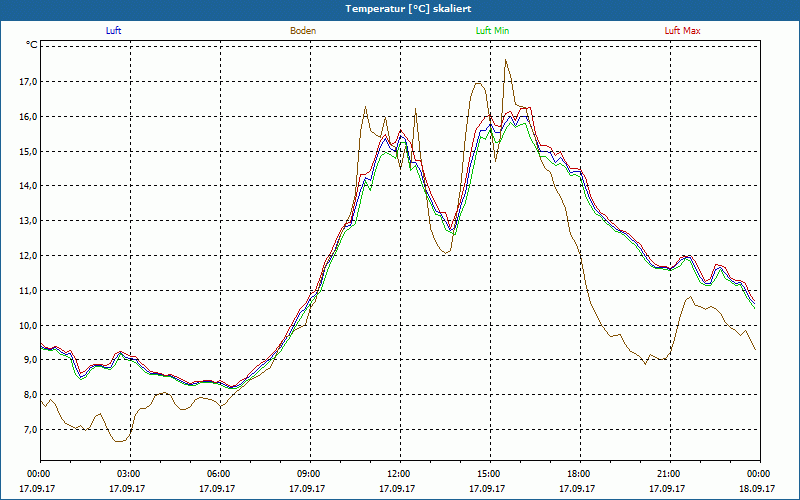
Task: Click the 'Boden' legend label
Action: coord(303,31)
